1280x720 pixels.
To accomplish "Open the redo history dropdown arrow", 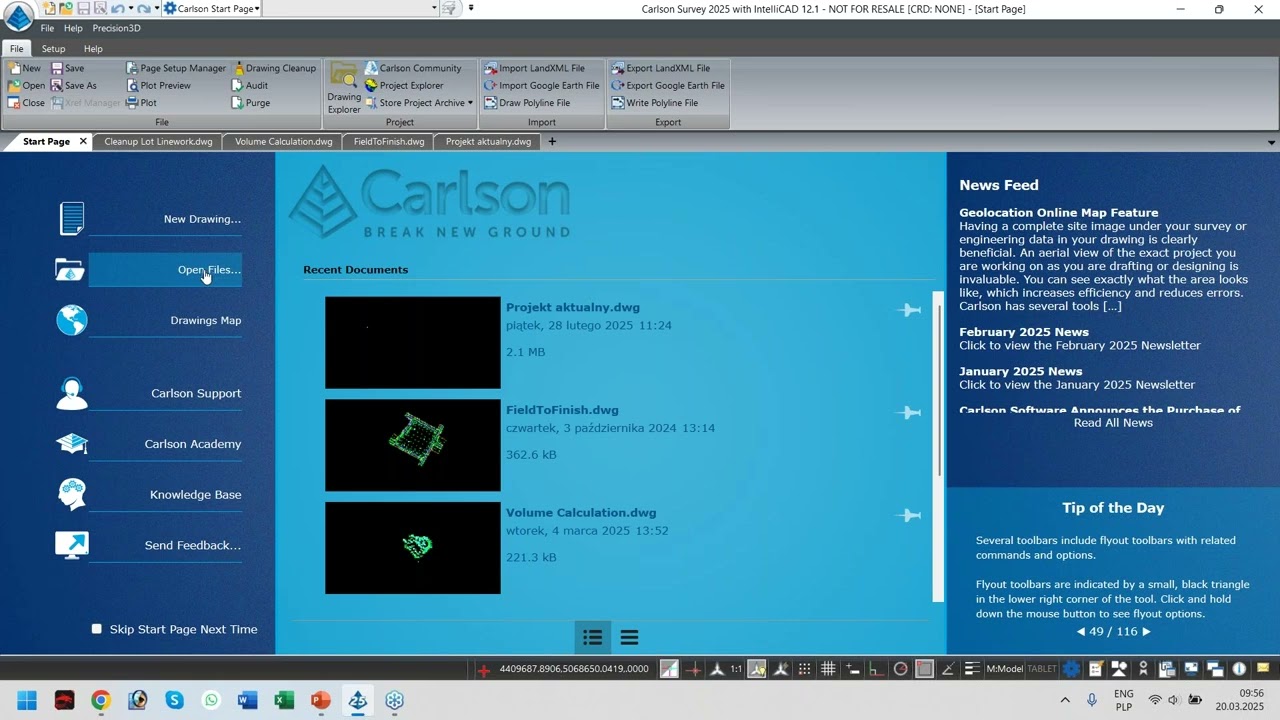I will [x=157, y=8].
